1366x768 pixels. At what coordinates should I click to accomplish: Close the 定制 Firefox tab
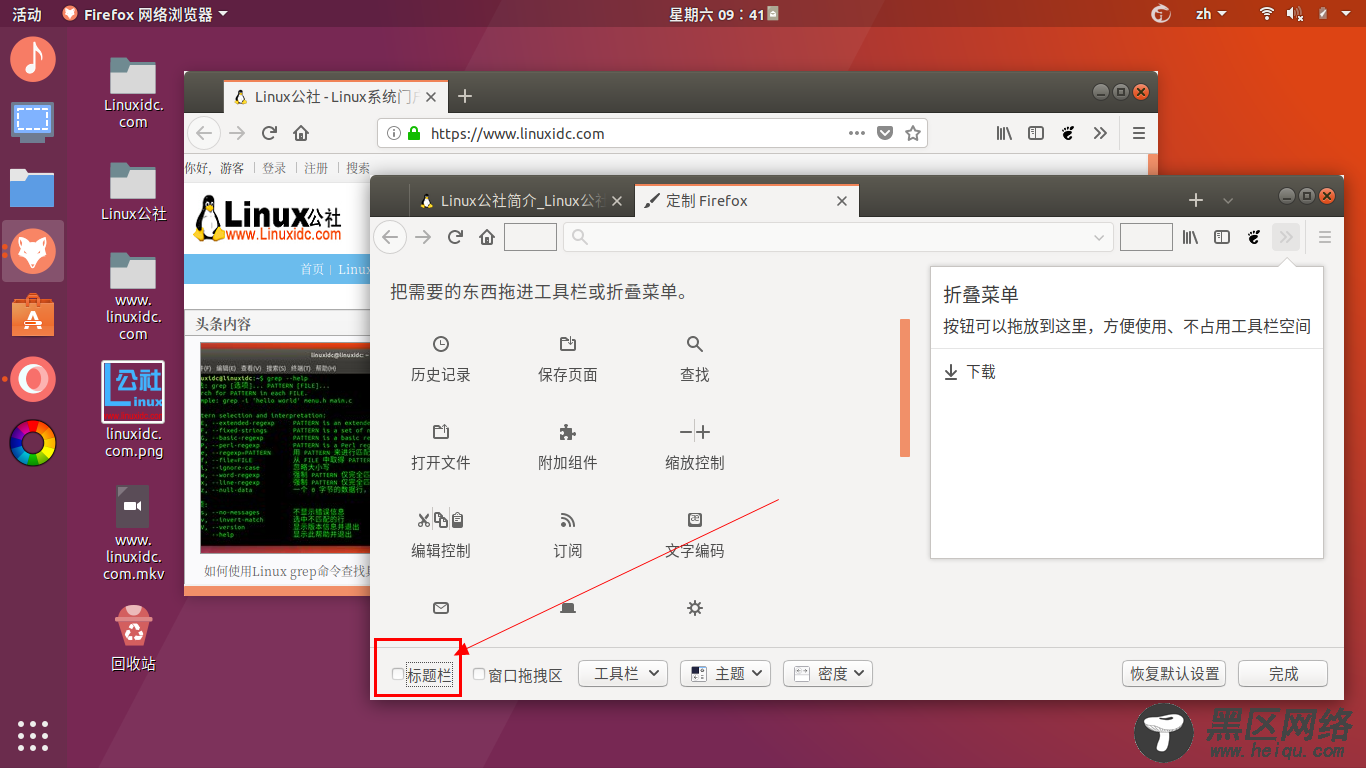click(841, 201)
